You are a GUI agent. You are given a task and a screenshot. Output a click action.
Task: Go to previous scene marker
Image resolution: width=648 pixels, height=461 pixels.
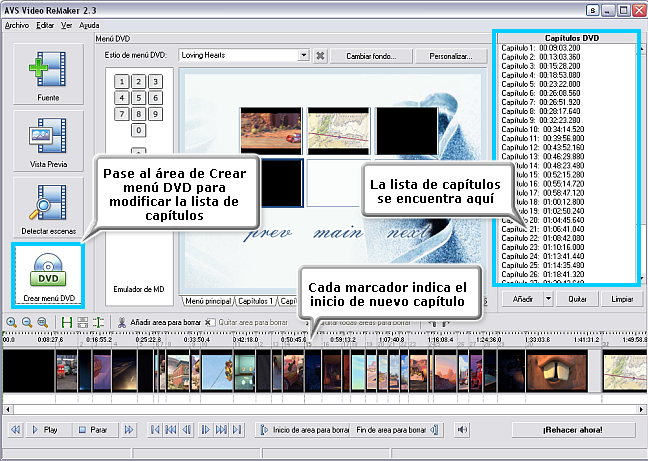click(x=171, y=430)
